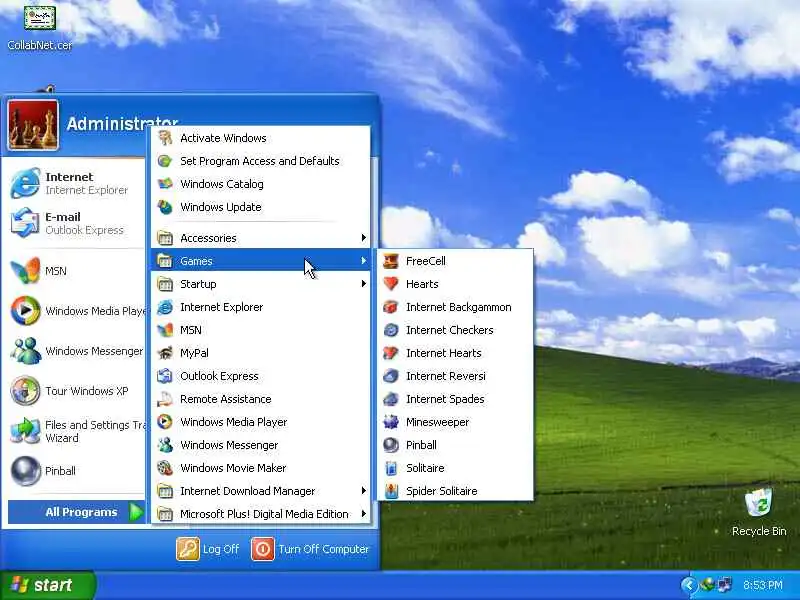
Task: Open the Accessories folder entry
Action: (x=261, y=238)
